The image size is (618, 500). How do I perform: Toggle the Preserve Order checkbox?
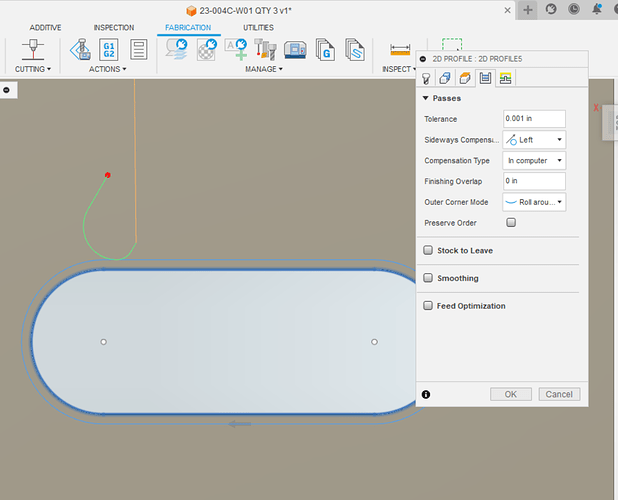[511, 223]
